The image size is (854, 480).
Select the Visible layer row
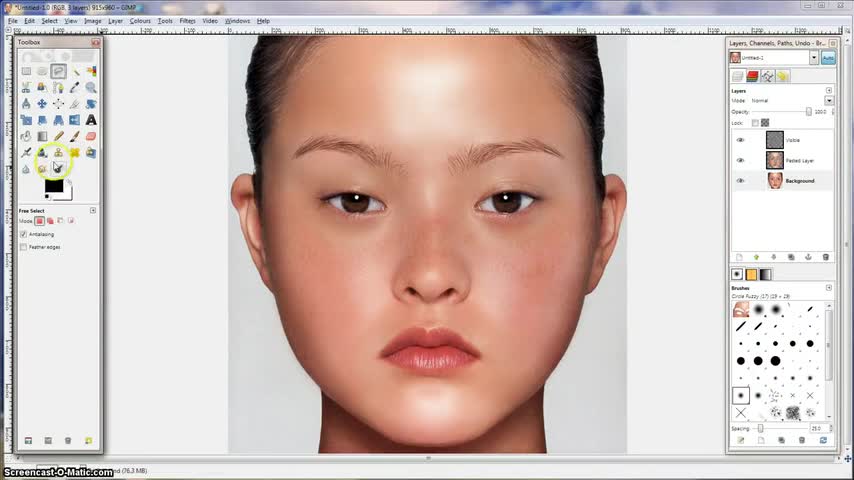coord(782,140)
